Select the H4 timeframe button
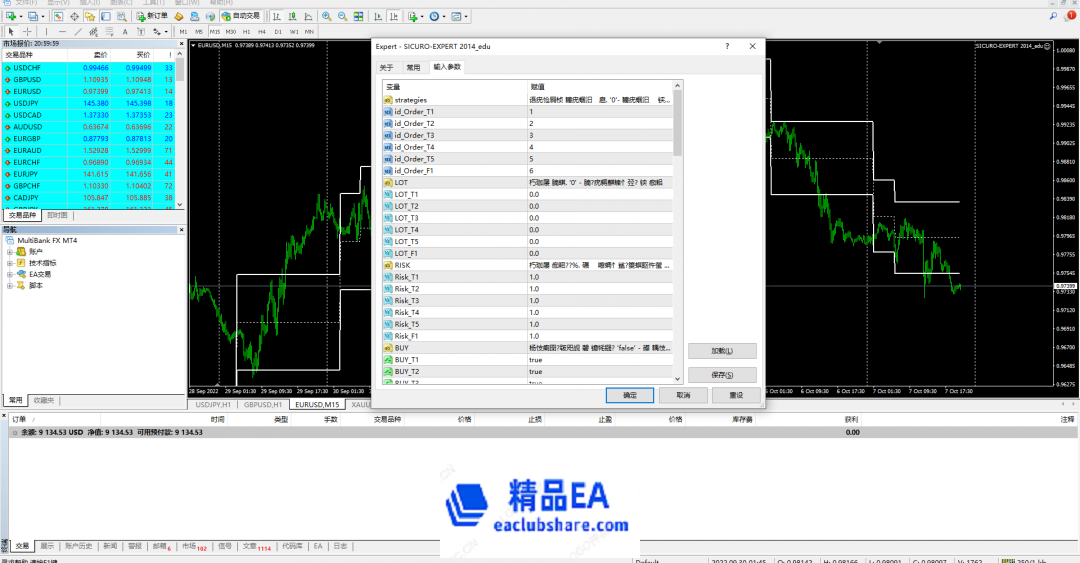 point(262,32)
